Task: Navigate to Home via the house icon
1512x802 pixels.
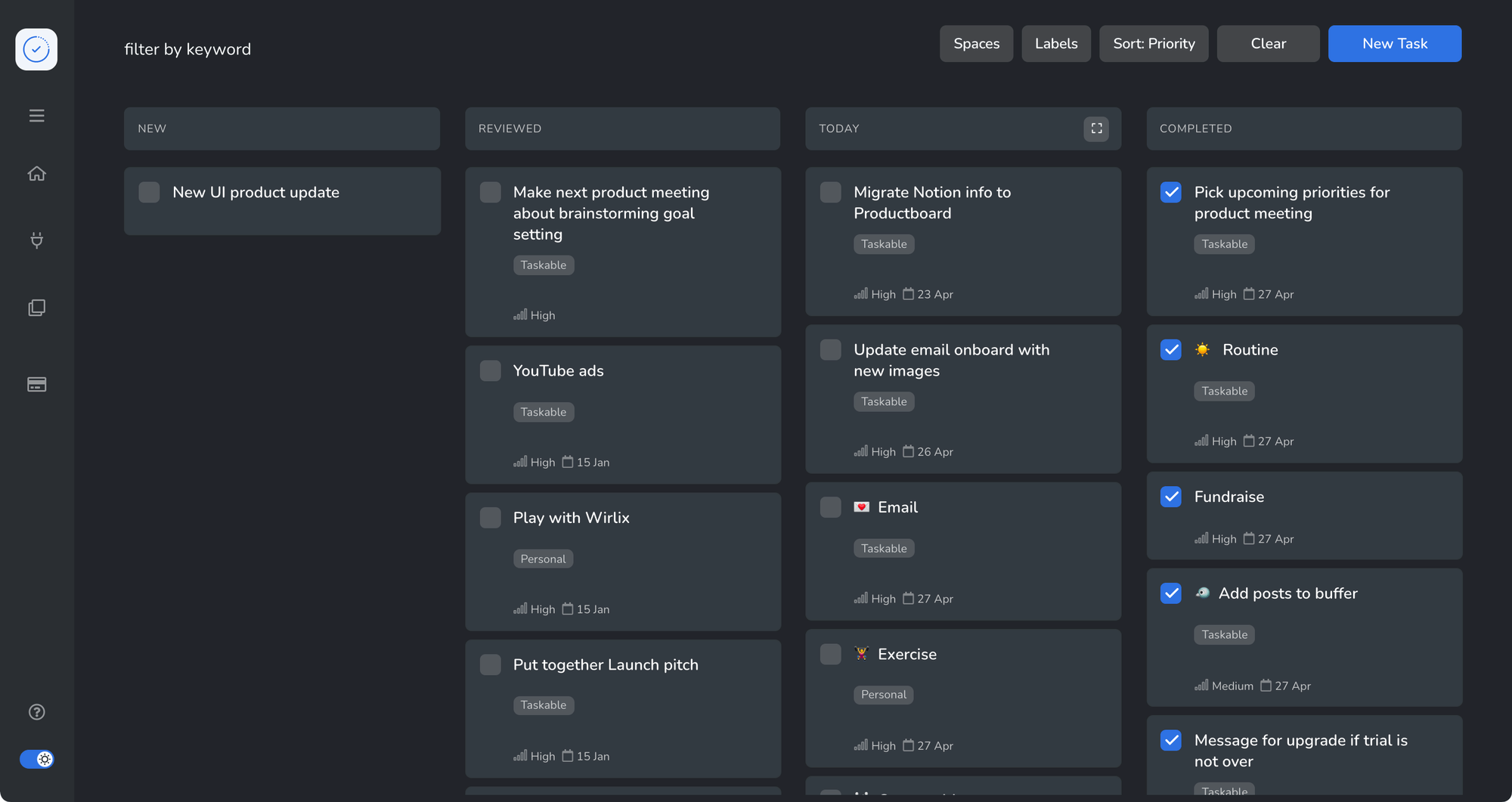Action: (36, 174)
